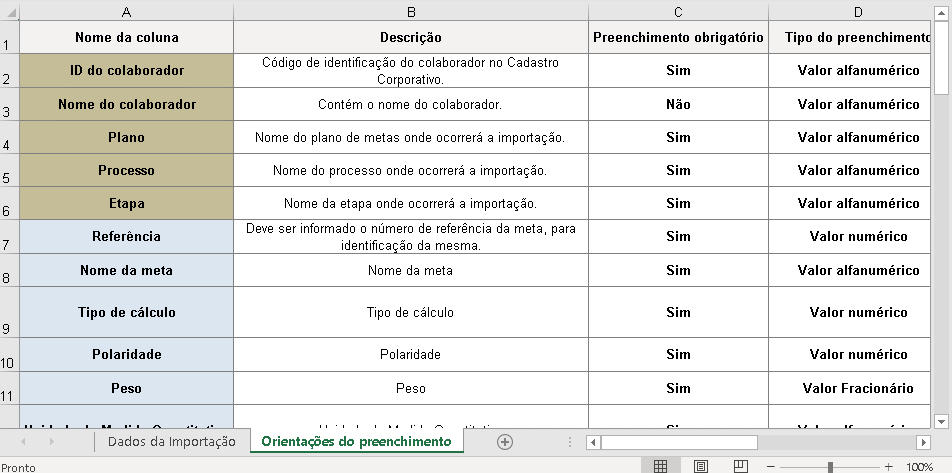
Task: Click the vertical scrollbar thumb
Action: coord(941,56)
